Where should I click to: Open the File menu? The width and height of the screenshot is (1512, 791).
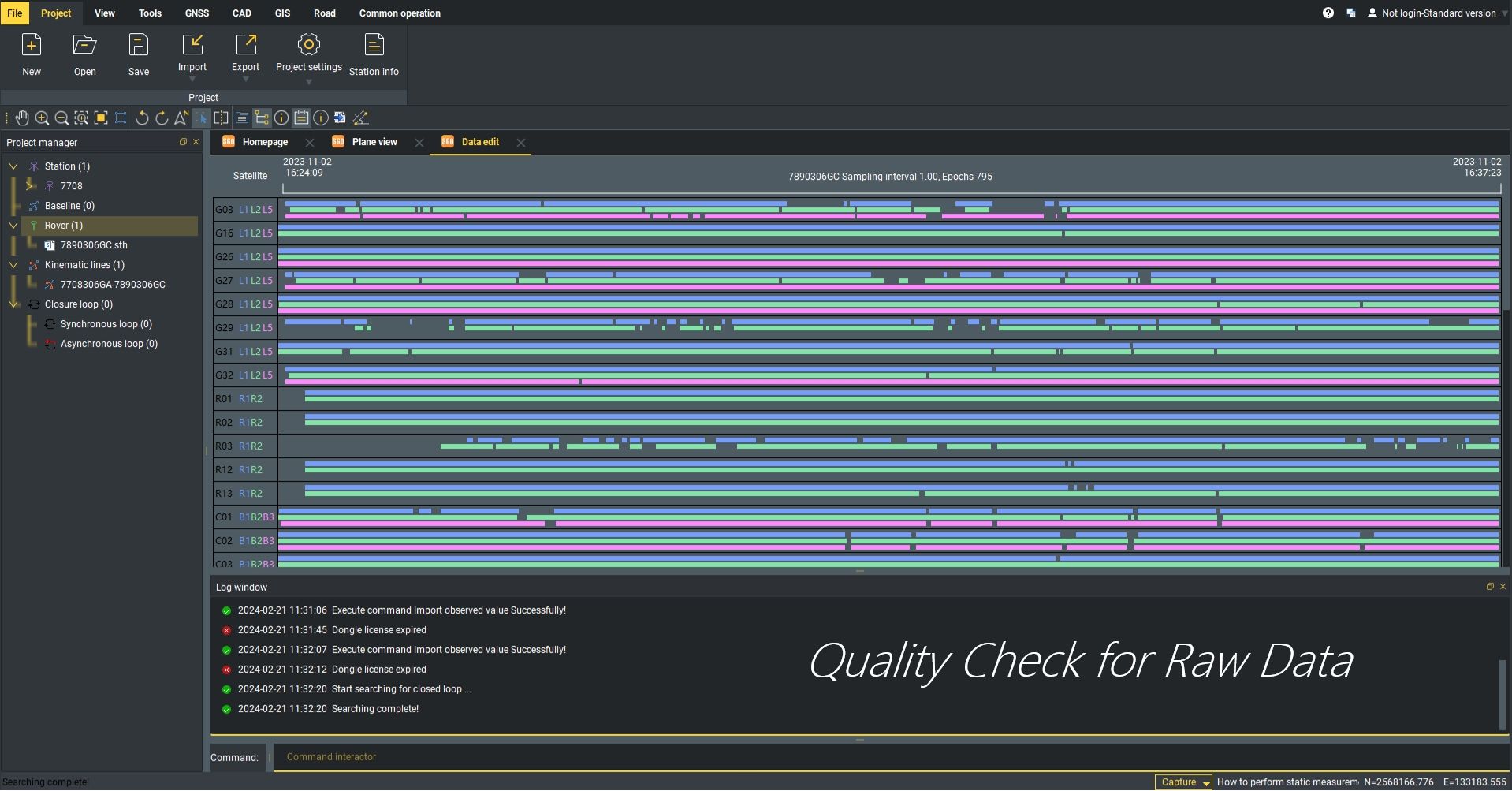[x=14, y=13]
